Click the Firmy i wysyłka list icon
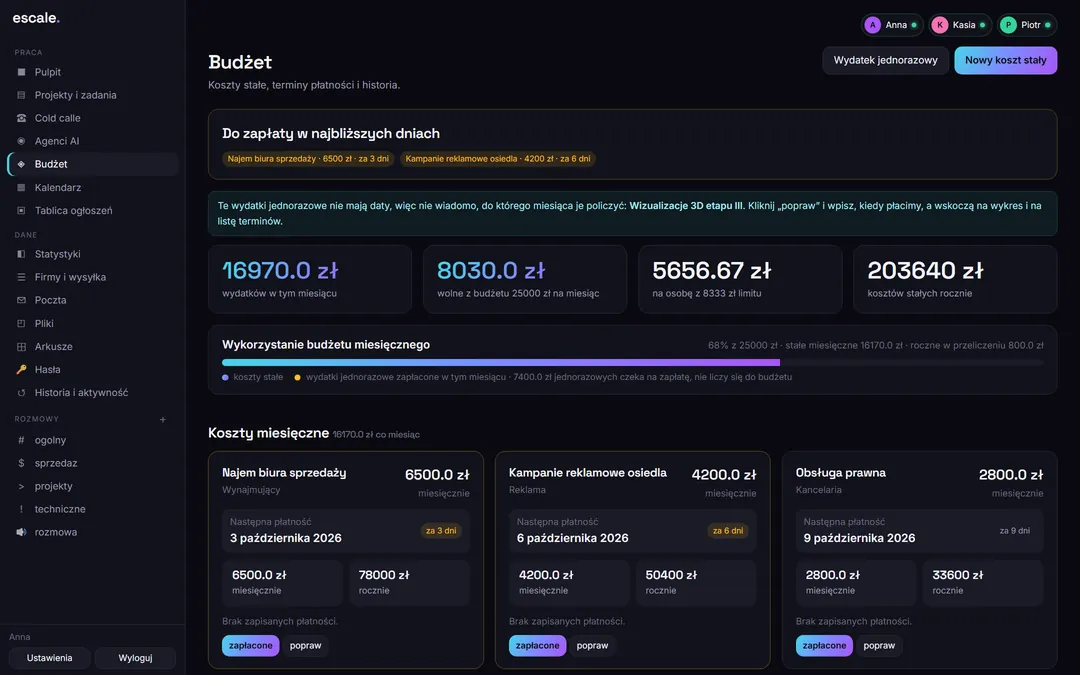The height and width of the screenshot is (675, 1080). point(21,277)
